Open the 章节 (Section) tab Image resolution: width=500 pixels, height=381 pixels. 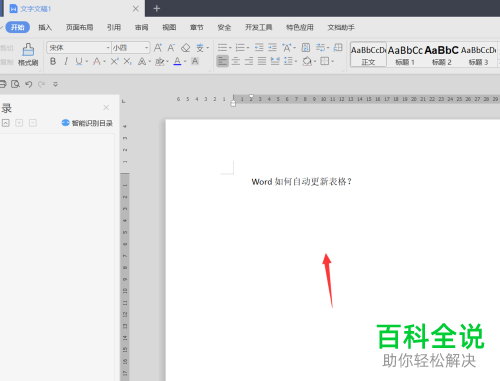tap(197, 27)
